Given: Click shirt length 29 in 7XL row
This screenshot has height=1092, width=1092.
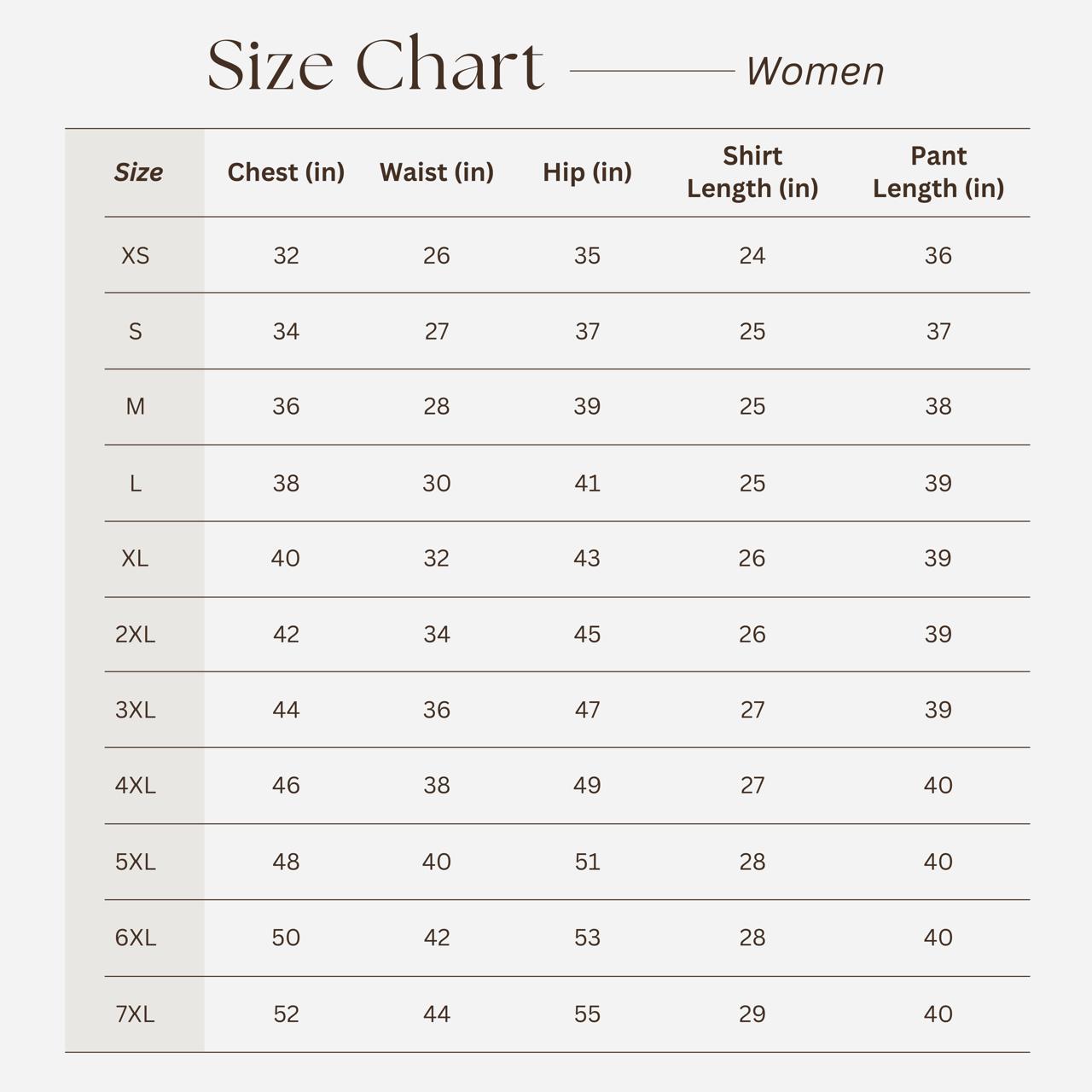Looking at the screenshot, I should tap(752, 1014).
